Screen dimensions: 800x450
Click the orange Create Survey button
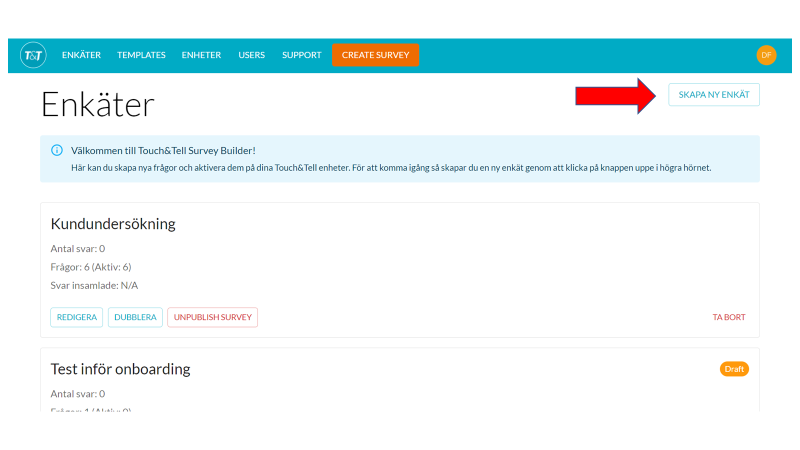[376, 55]
